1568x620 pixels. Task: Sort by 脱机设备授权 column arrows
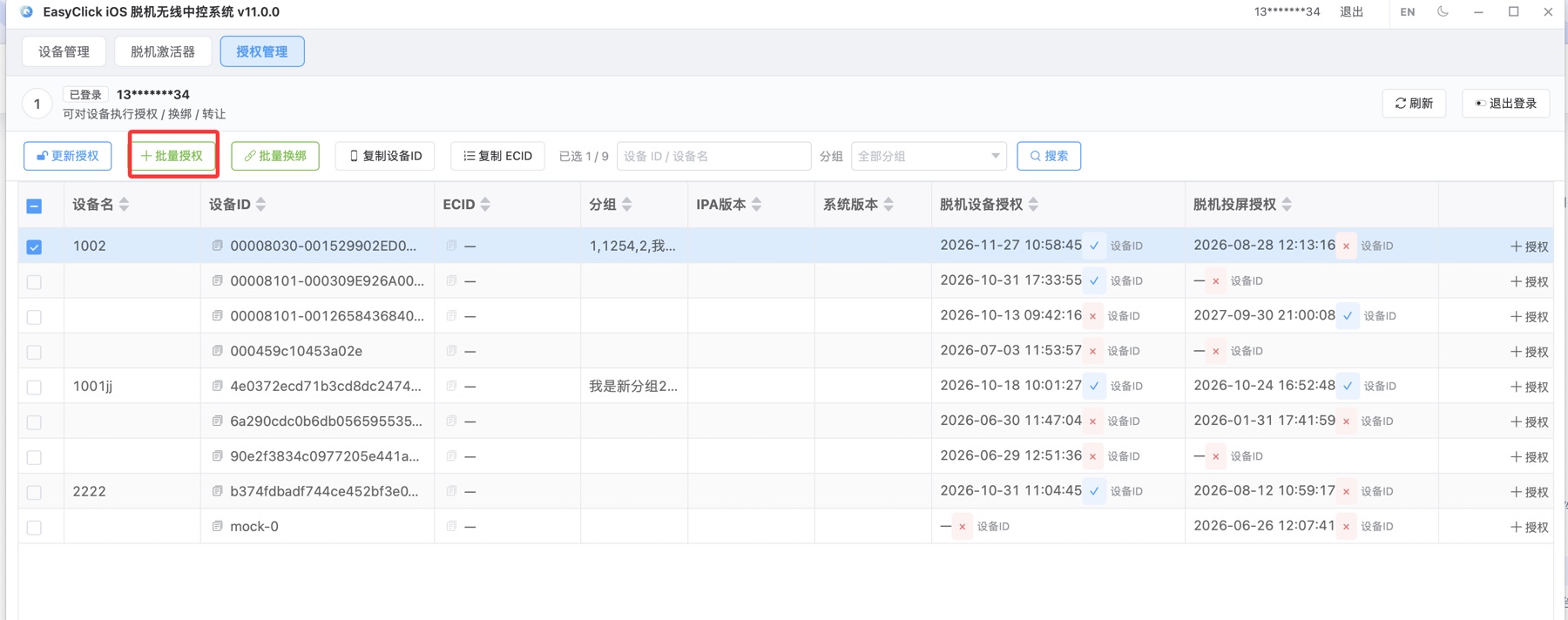tap(1033, 205)
